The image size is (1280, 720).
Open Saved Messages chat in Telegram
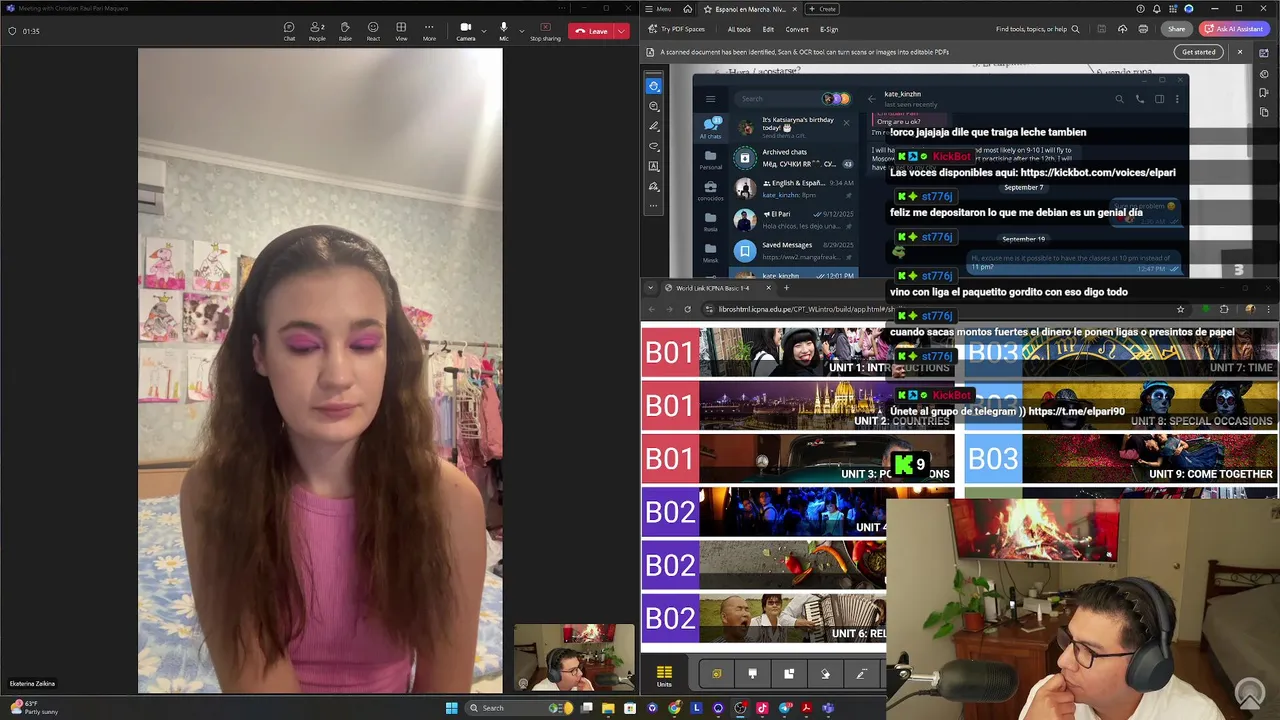pyautogui.click(x=793, y=250)
